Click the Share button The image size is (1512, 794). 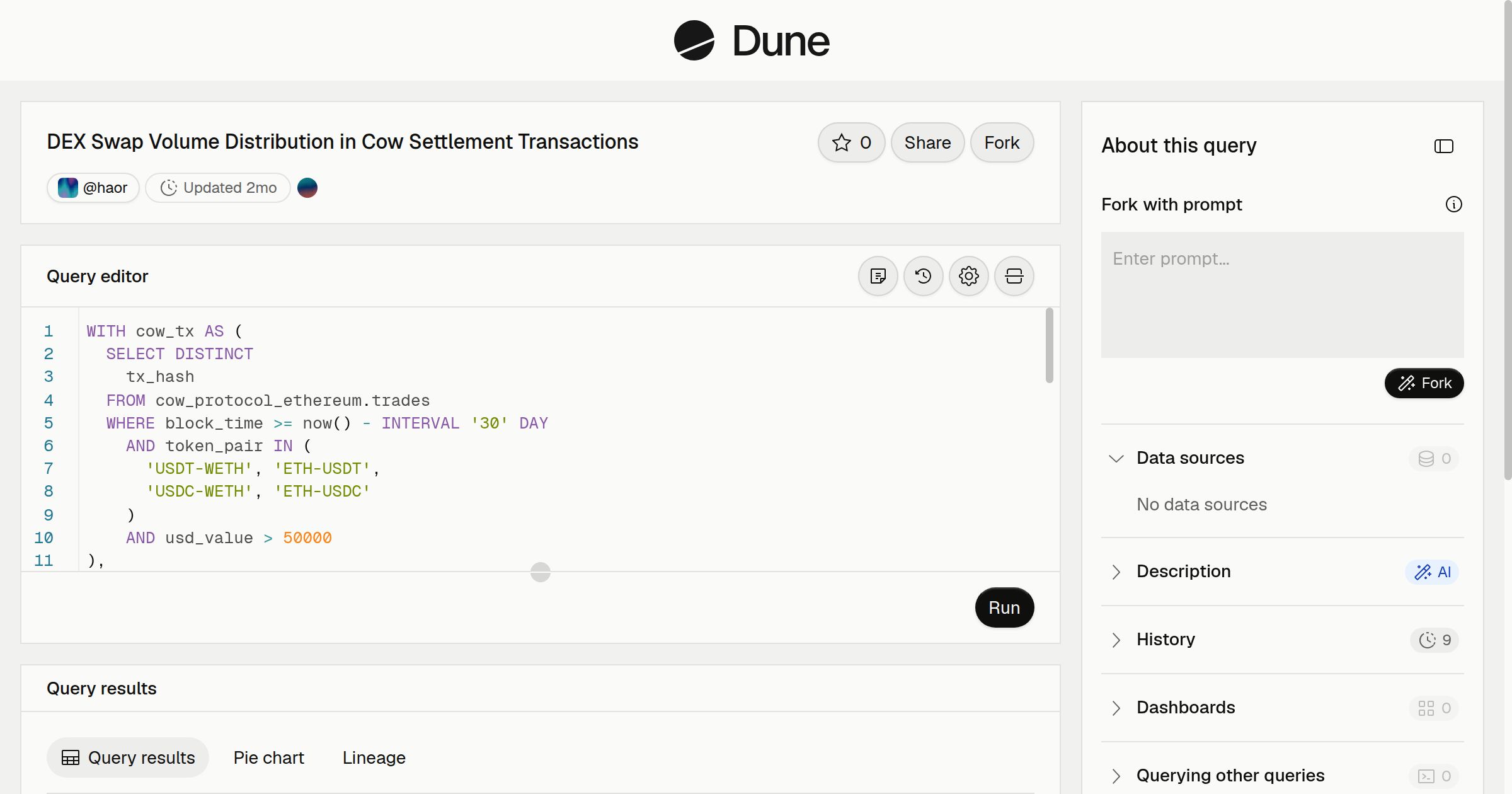[927, 142]
